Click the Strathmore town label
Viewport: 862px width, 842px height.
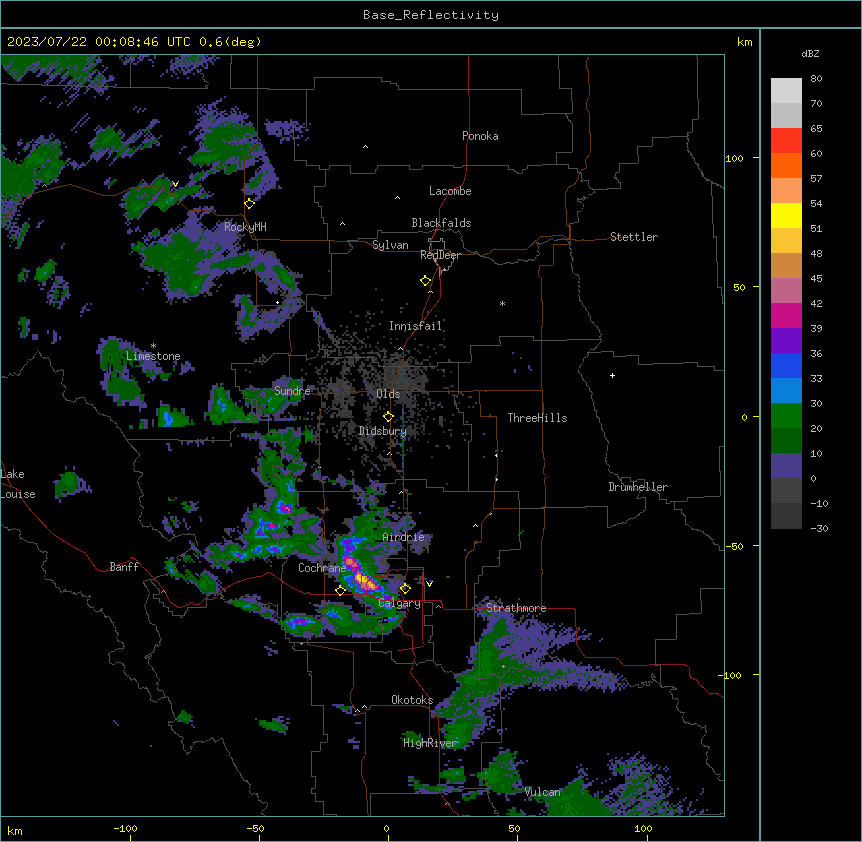coord(516,608)
